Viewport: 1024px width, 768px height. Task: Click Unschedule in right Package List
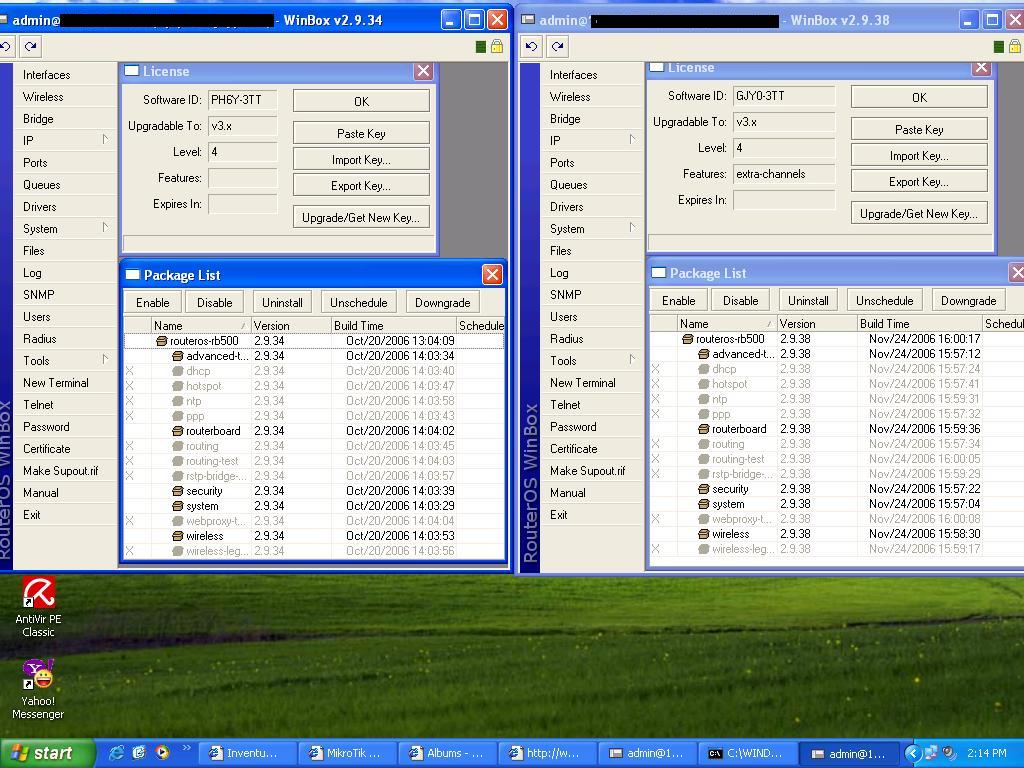[884, 300]
